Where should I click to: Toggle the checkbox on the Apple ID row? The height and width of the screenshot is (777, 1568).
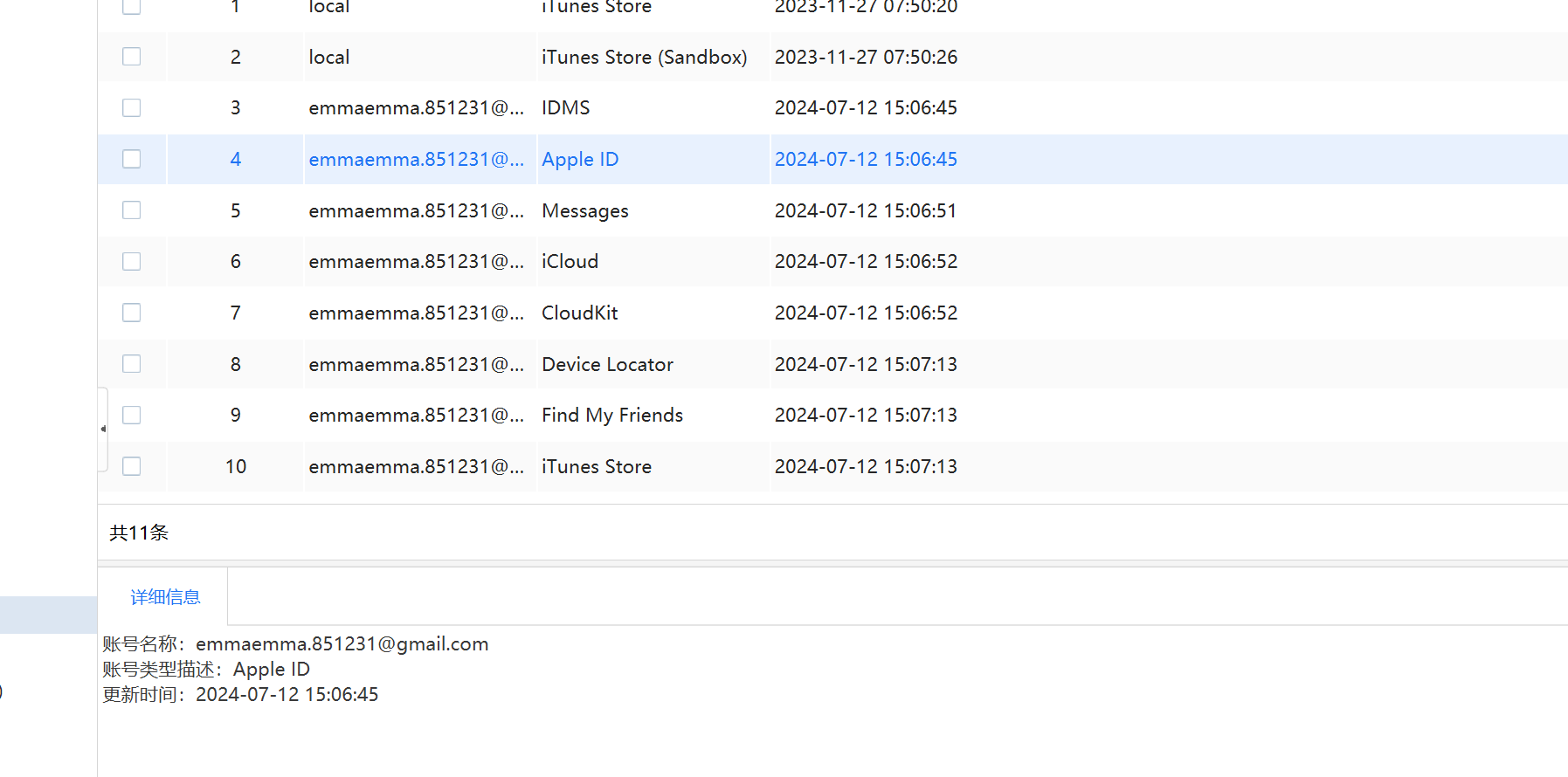coord(131,159)
